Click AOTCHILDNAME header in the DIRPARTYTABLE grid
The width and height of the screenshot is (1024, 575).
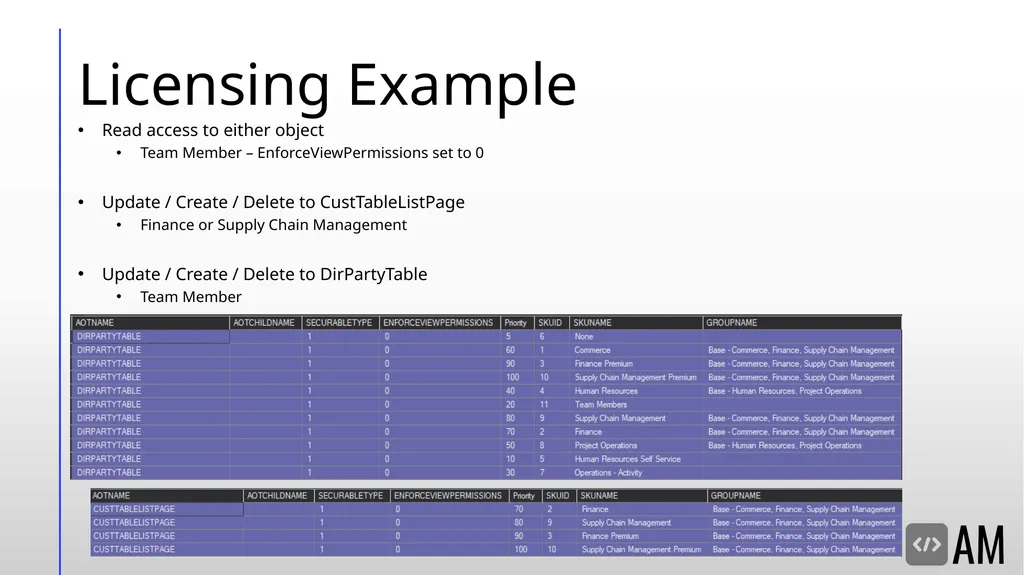click(264, 323)
